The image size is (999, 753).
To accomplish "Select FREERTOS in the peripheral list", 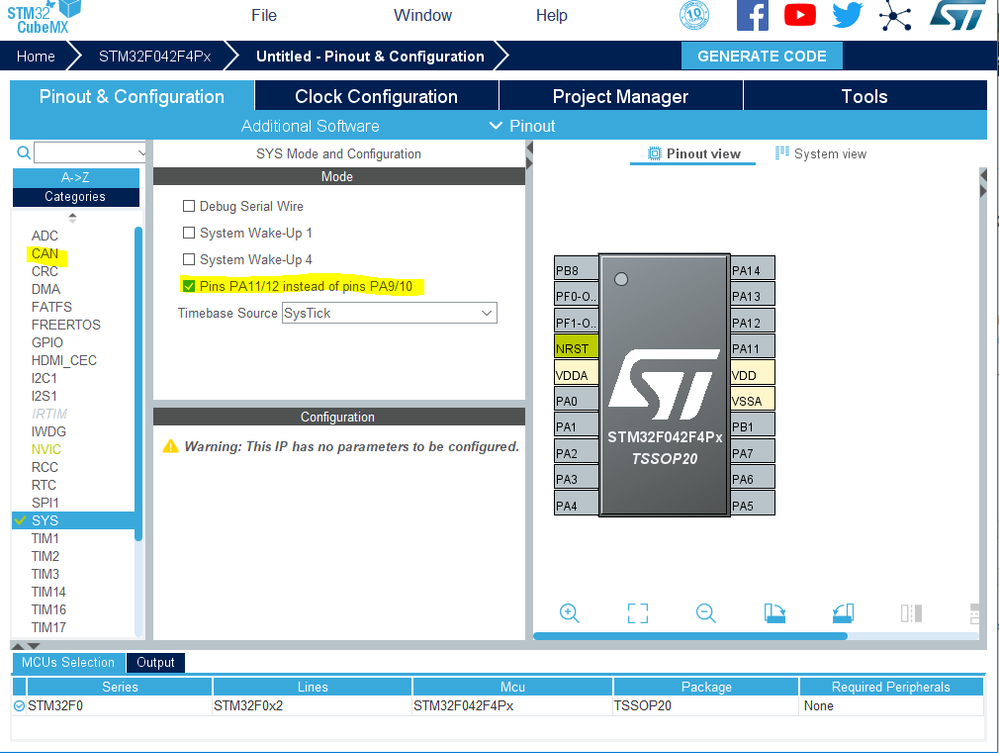I will click(66, 324).
